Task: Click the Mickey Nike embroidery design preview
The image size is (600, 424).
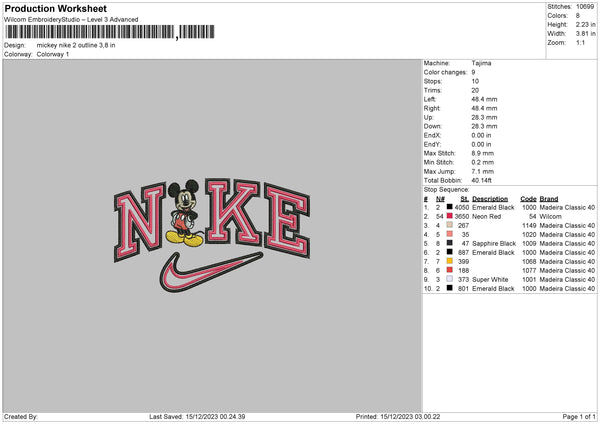Action: [x=212, y=236]
